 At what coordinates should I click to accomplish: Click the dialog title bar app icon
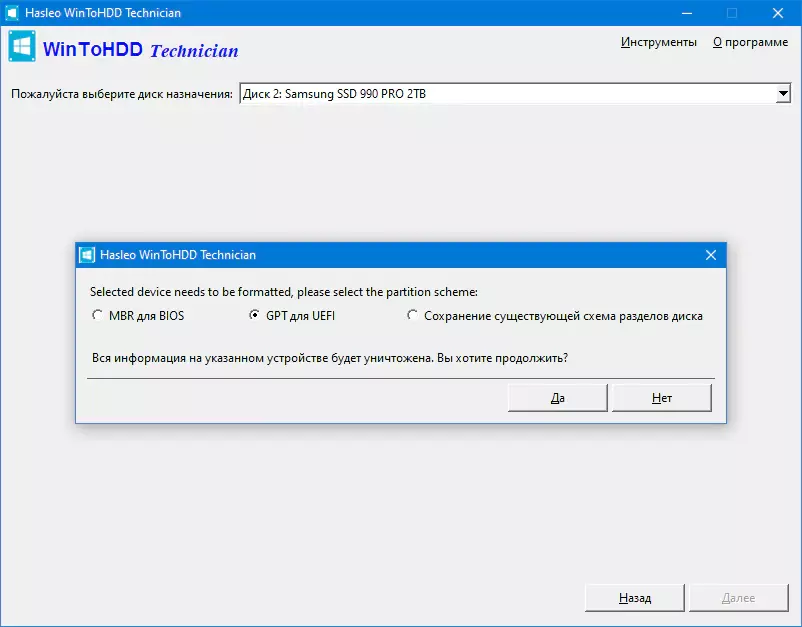pyautogui.click(x=86, y=255)
